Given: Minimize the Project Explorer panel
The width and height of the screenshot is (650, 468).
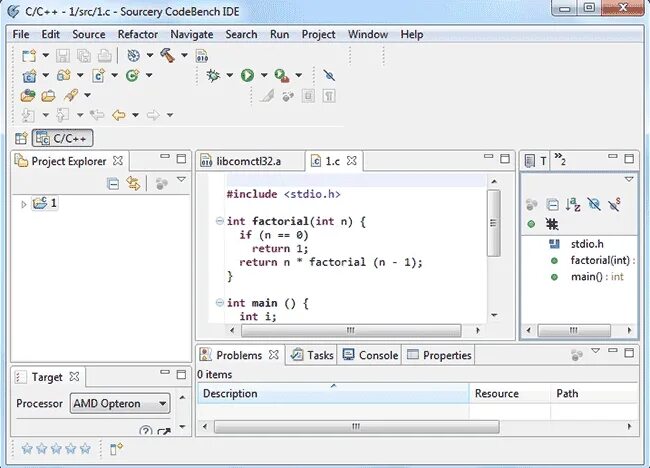Looking at the screenshot, I should point(165,157).
